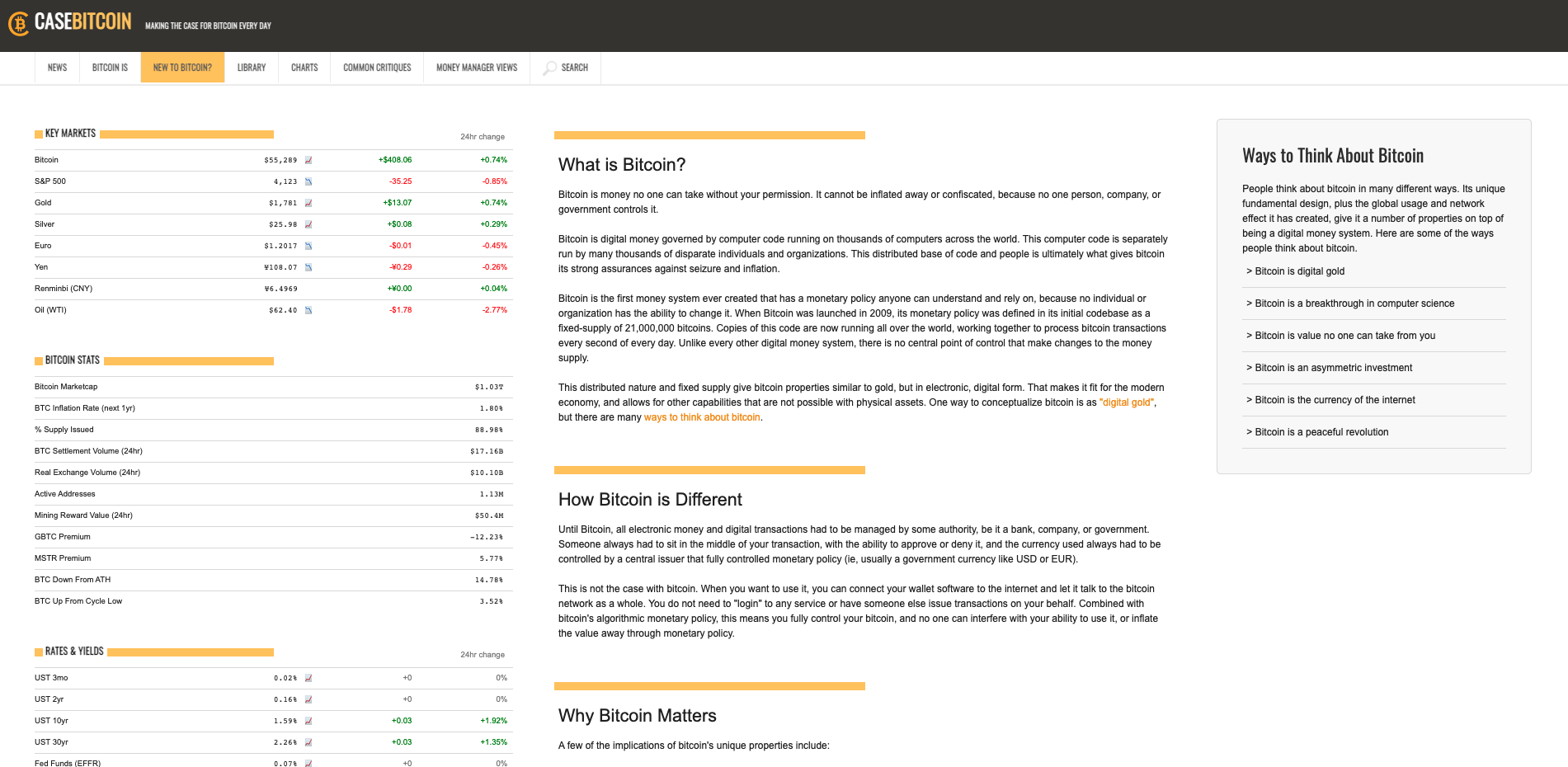Open the chart icon in Silver row
The height and width of the screenshot is (767, 1568).
pos(308,224)
